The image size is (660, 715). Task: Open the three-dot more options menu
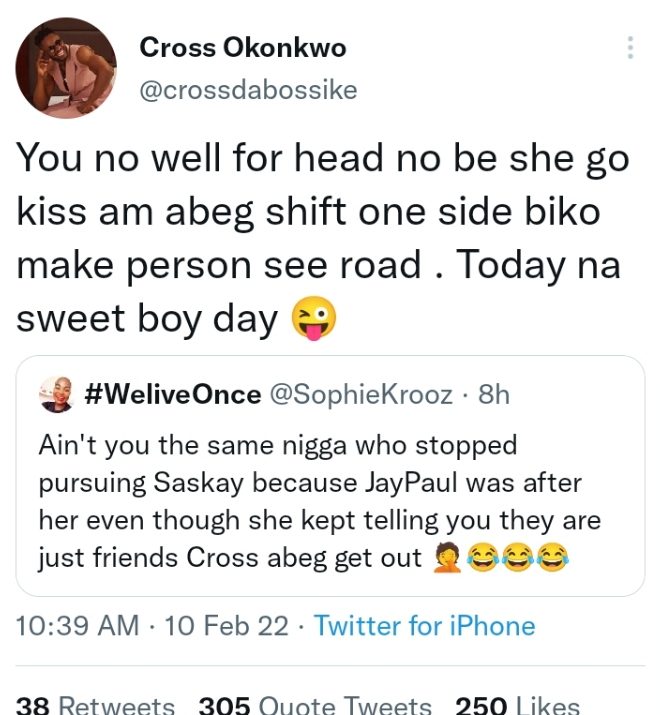point(630,47)
